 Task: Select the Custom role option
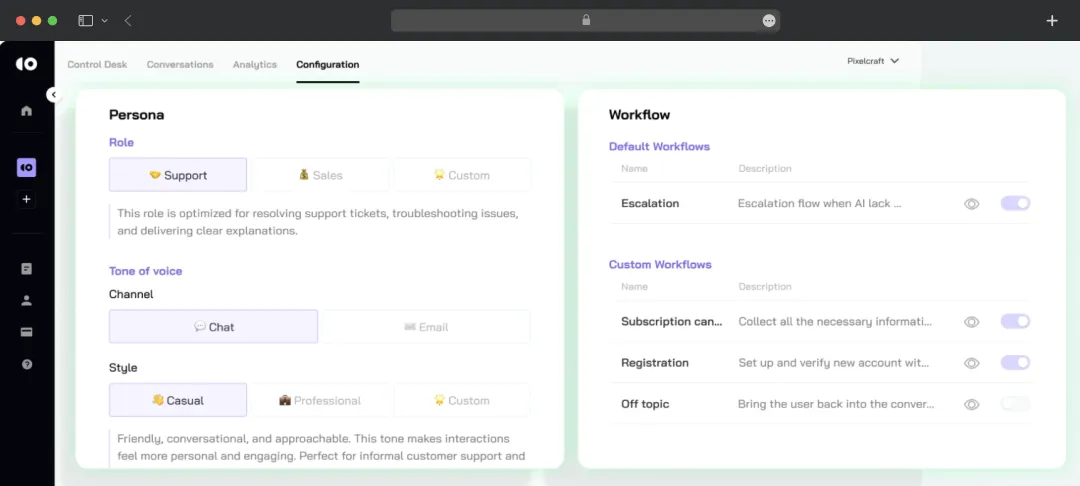[x=462, y=175]
